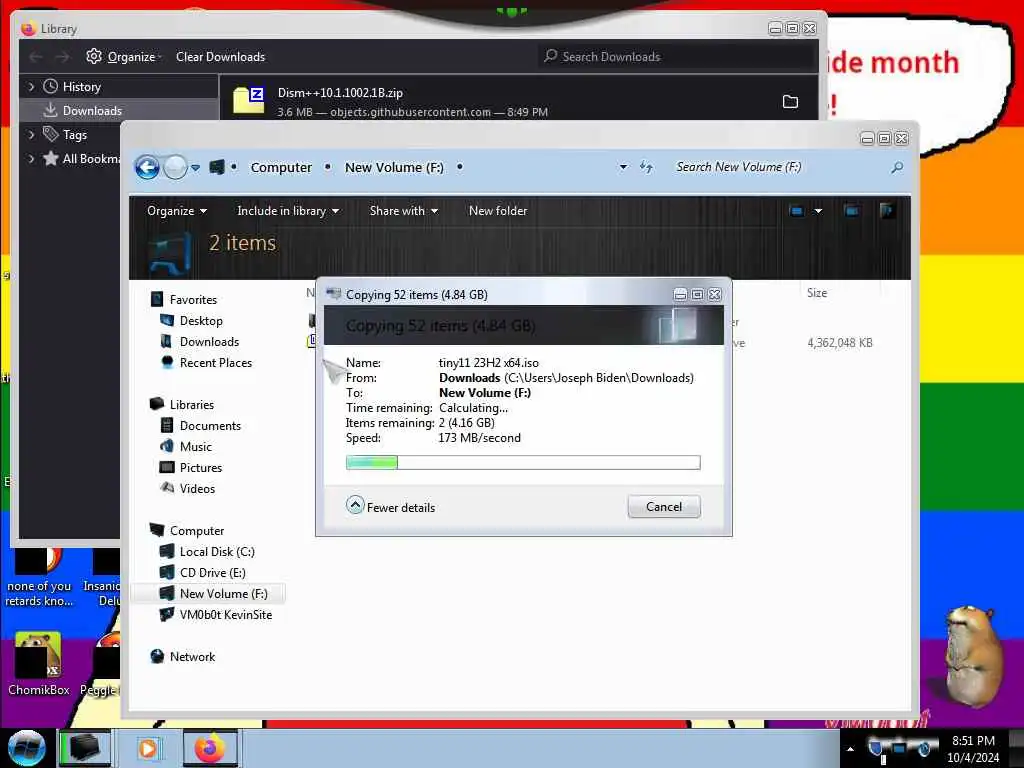Click the magnifier icon in Explorer search
The height and width of the screenshot is (768, 1024).
click(x=897, y=168)
